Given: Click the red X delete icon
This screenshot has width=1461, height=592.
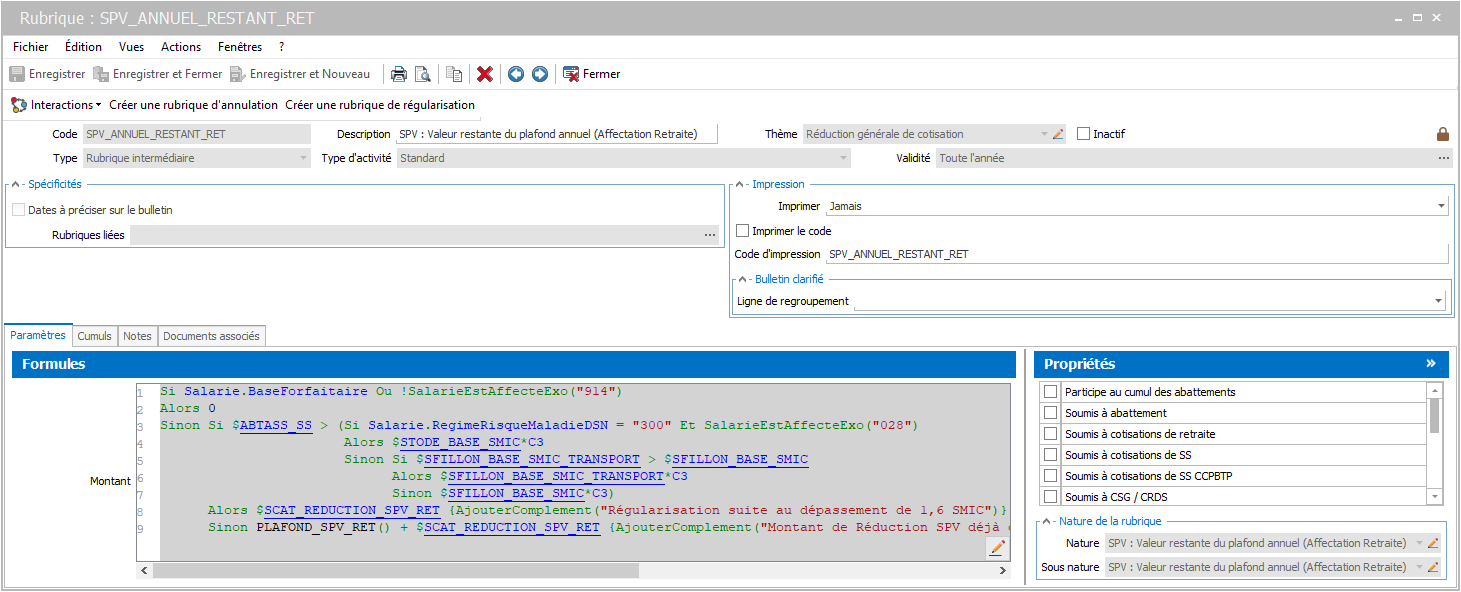Looking at the screenshot, I should (x=485, y=74).
